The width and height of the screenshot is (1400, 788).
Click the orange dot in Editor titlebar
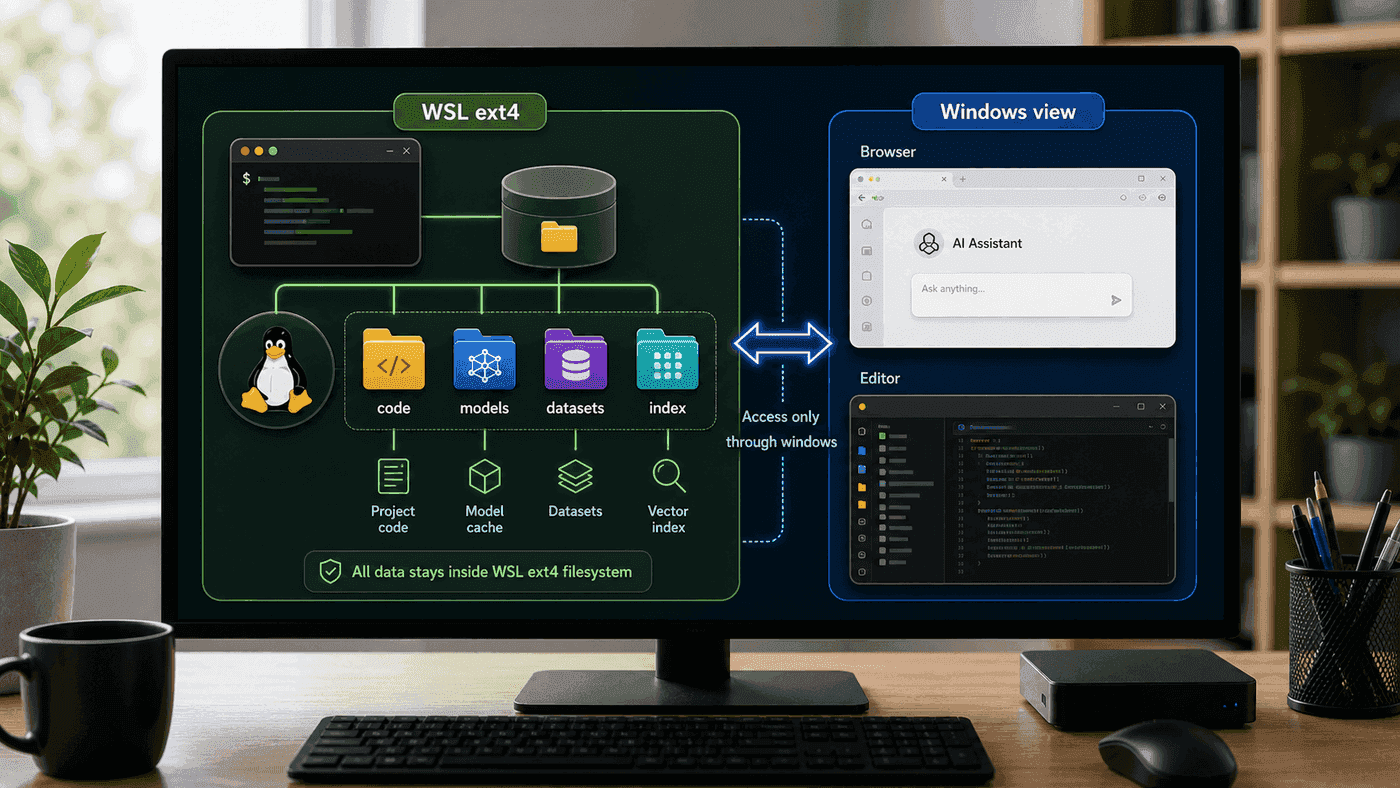tap(862, 407)
